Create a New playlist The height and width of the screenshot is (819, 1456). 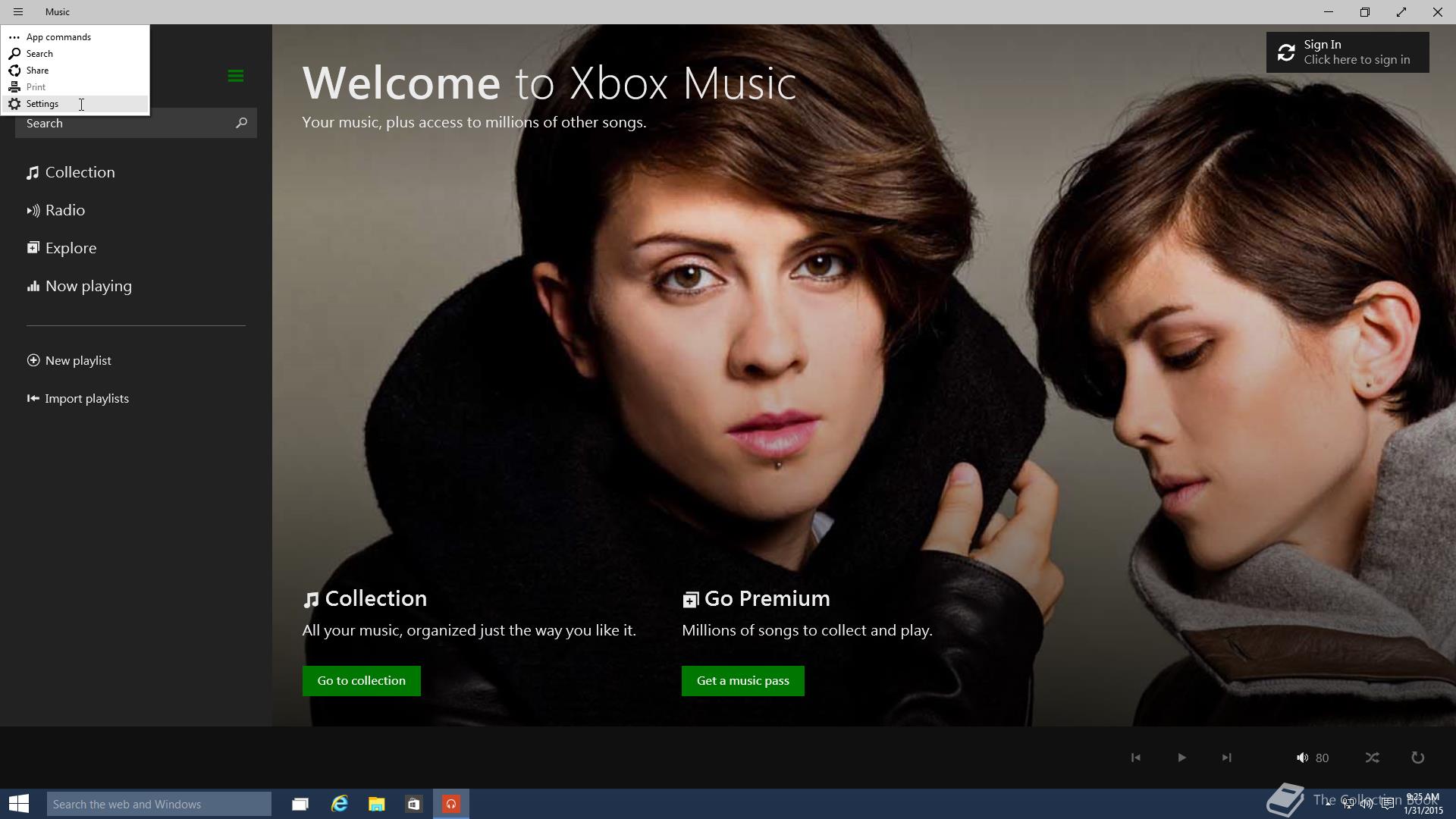point(69,361)
